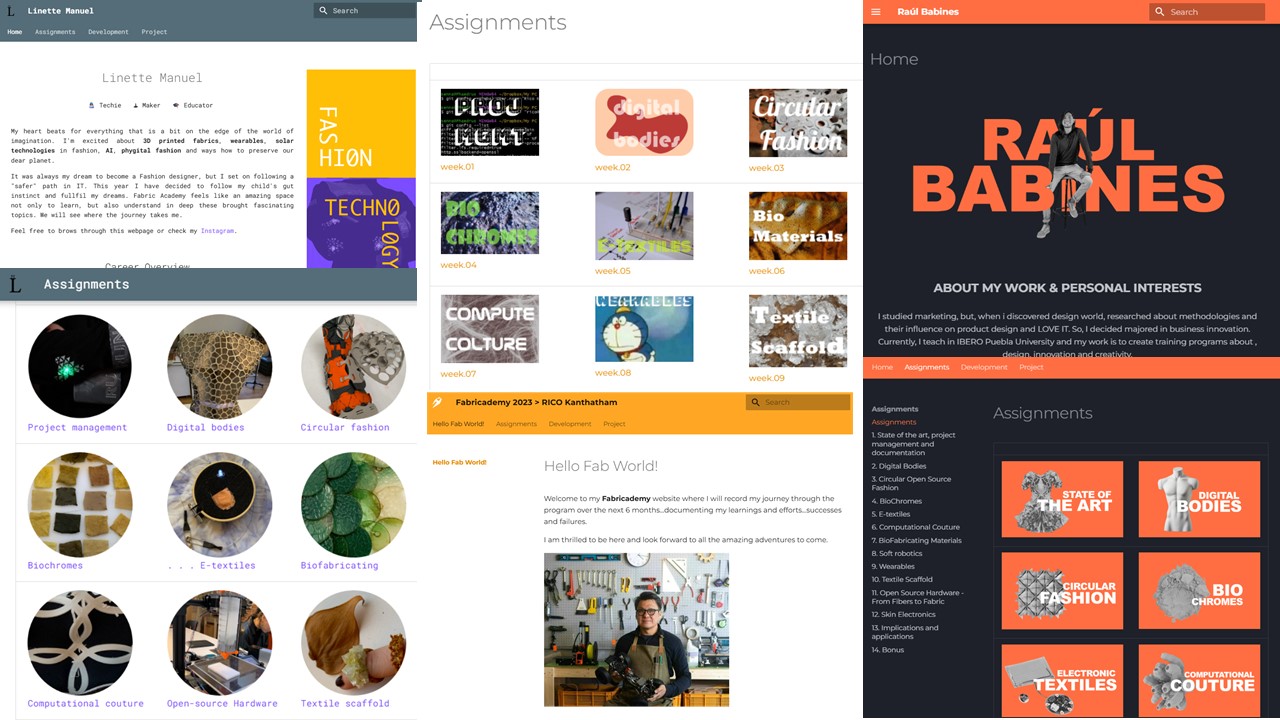Click the Textile scaffold circular thumbnail
Viewport: 1280px width, 720px height.
353,642
